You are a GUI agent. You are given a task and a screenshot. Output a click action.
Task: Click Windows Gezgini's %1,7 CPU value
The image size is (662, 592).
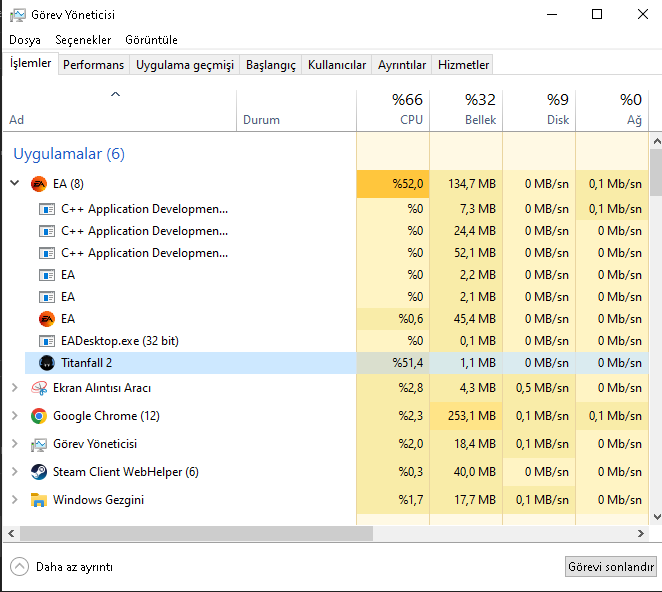pyautogui.click(x=411, y=500)
